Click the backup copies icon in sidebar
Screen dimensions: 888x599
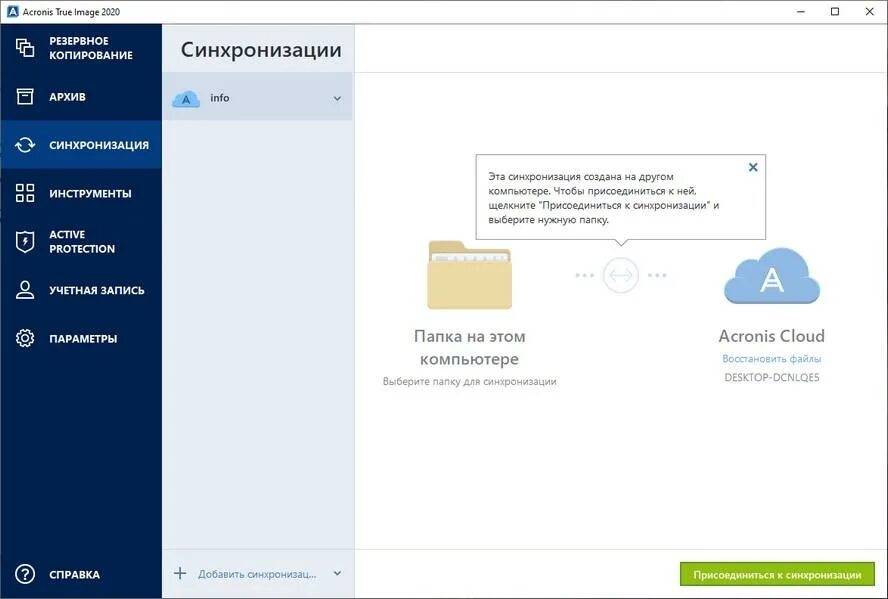click(x=25, y=48)
